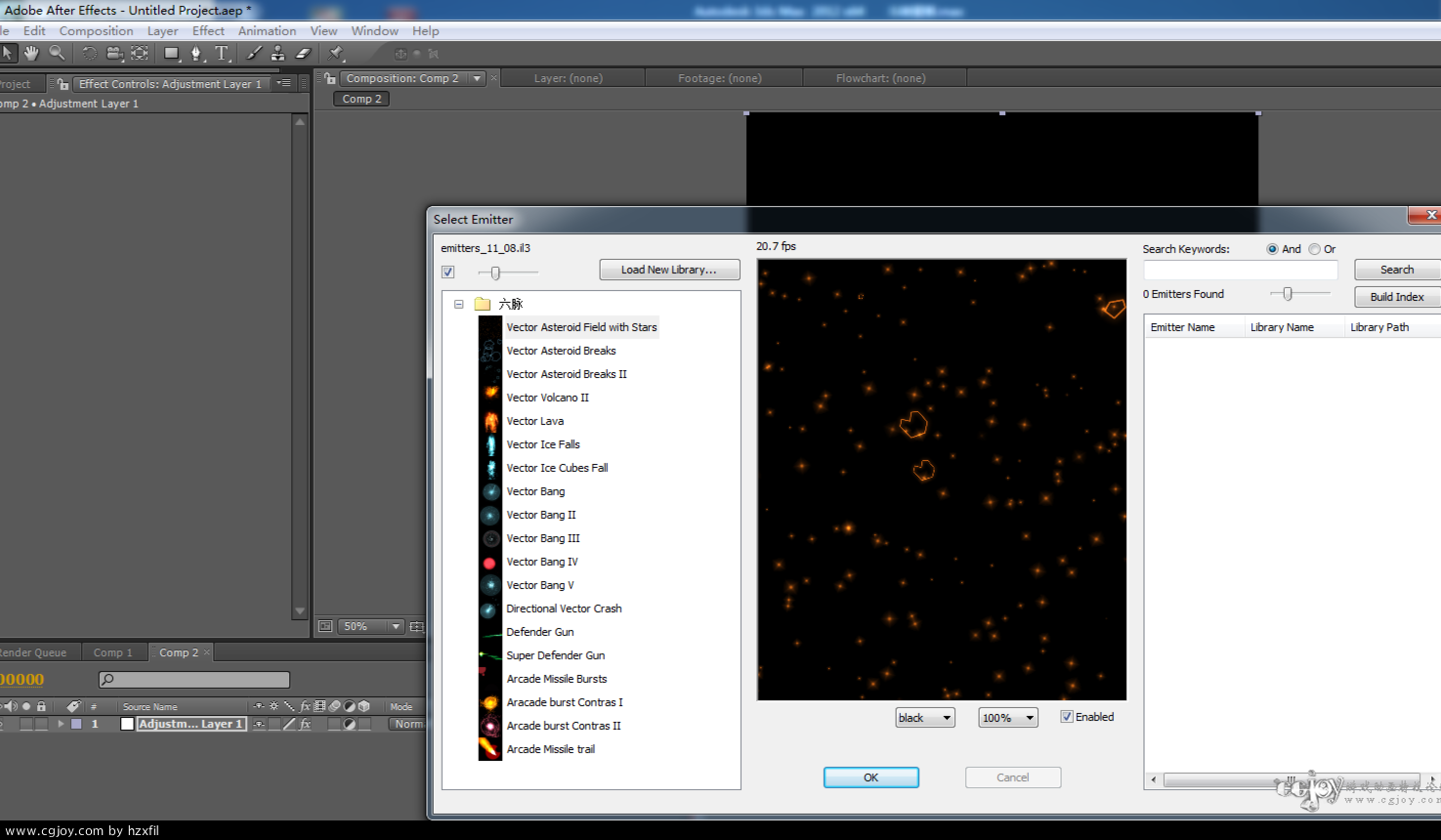Viewport: 1441px width, 840px height.
Task: Click the audio speaker column icon
Action: pyautogui.click(x=11, y=706)
